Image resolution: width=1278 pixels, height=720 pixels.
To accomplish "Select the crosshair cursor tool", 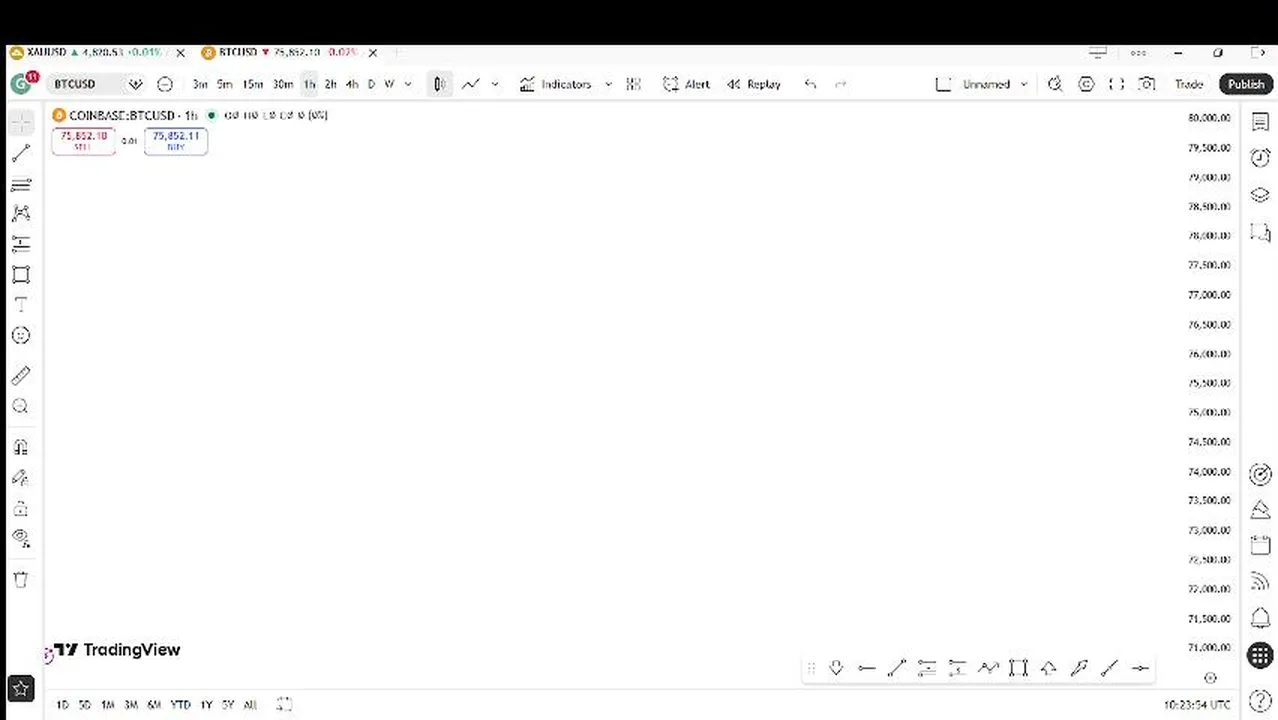I will [x=21, y=123].
